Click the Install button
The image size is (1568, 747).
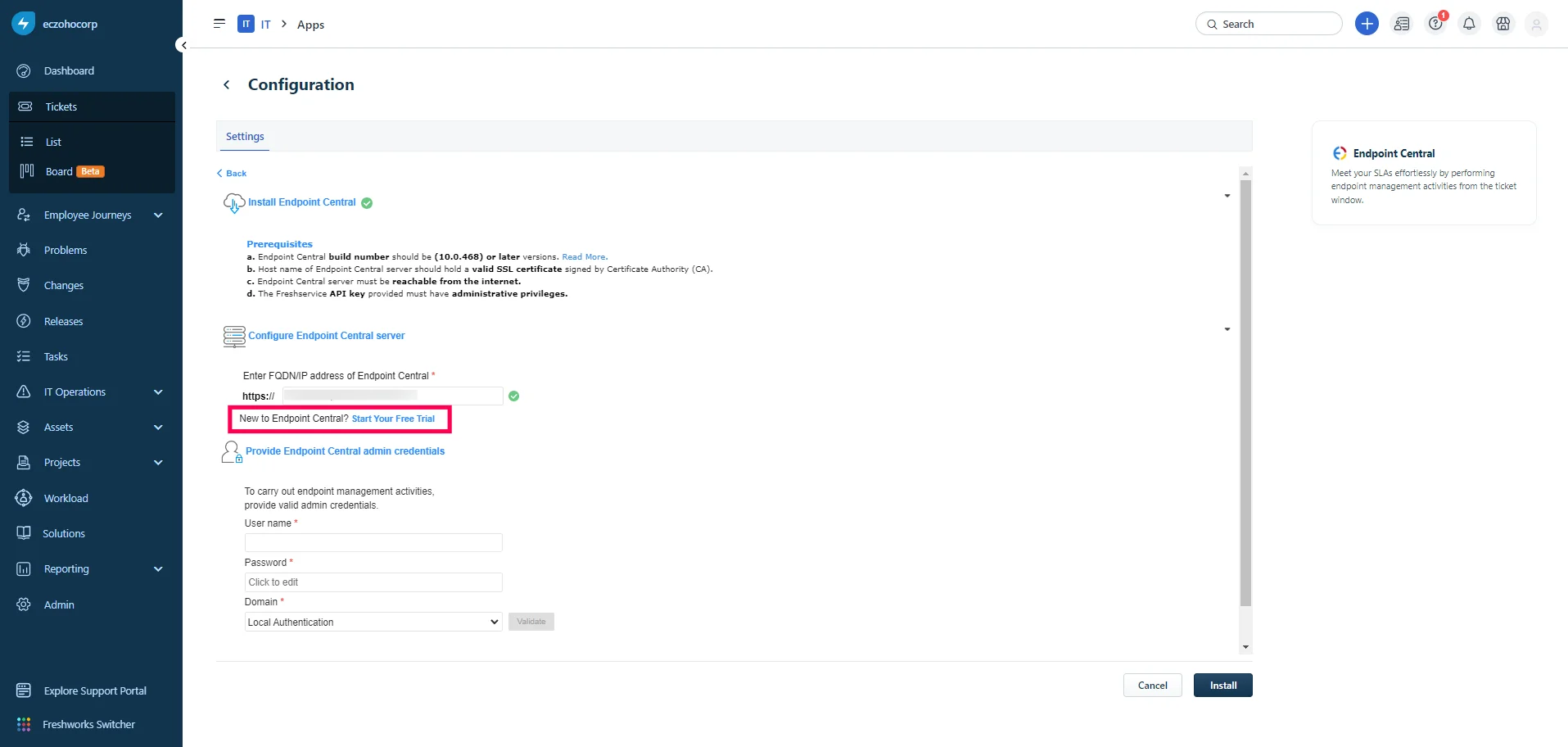1222,685
